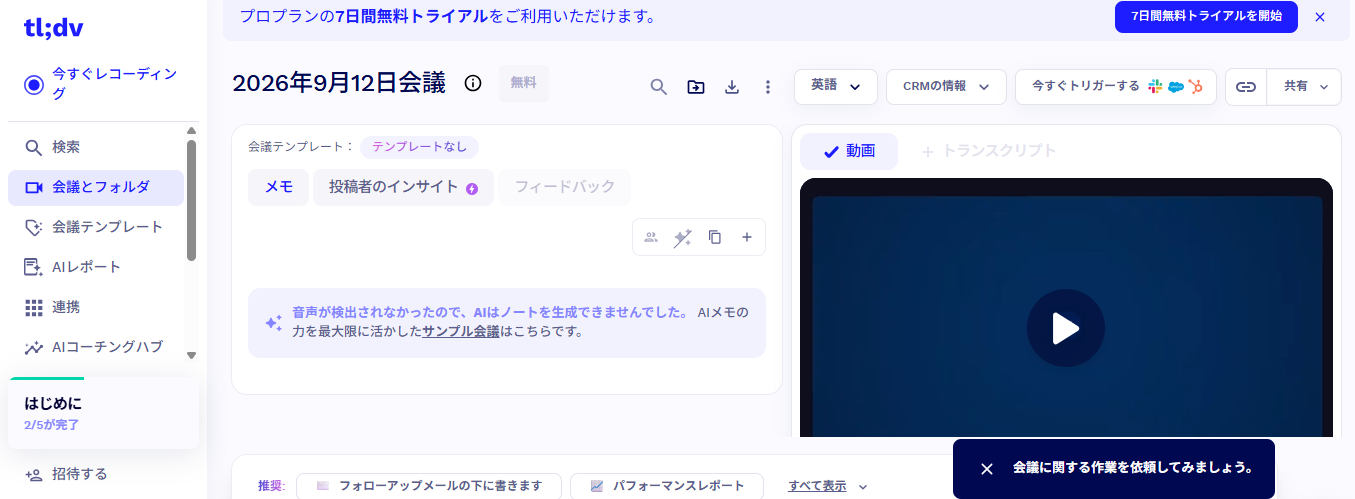
Task: Open 会議テンプレート in the sidebar
Action: click(95, 227)
